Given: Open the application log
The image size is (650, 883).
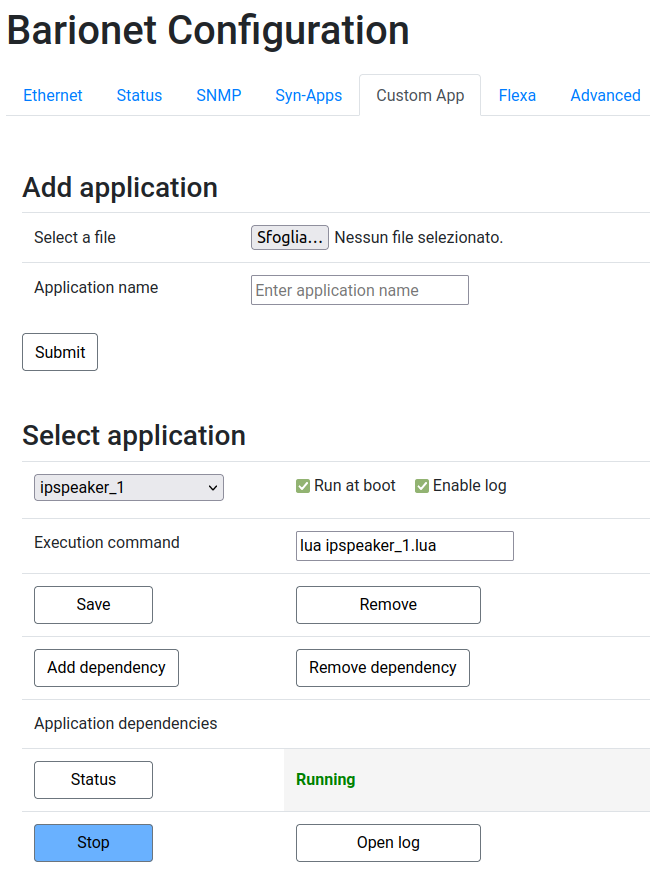Looking at the screenshot, I should [388, 843].
